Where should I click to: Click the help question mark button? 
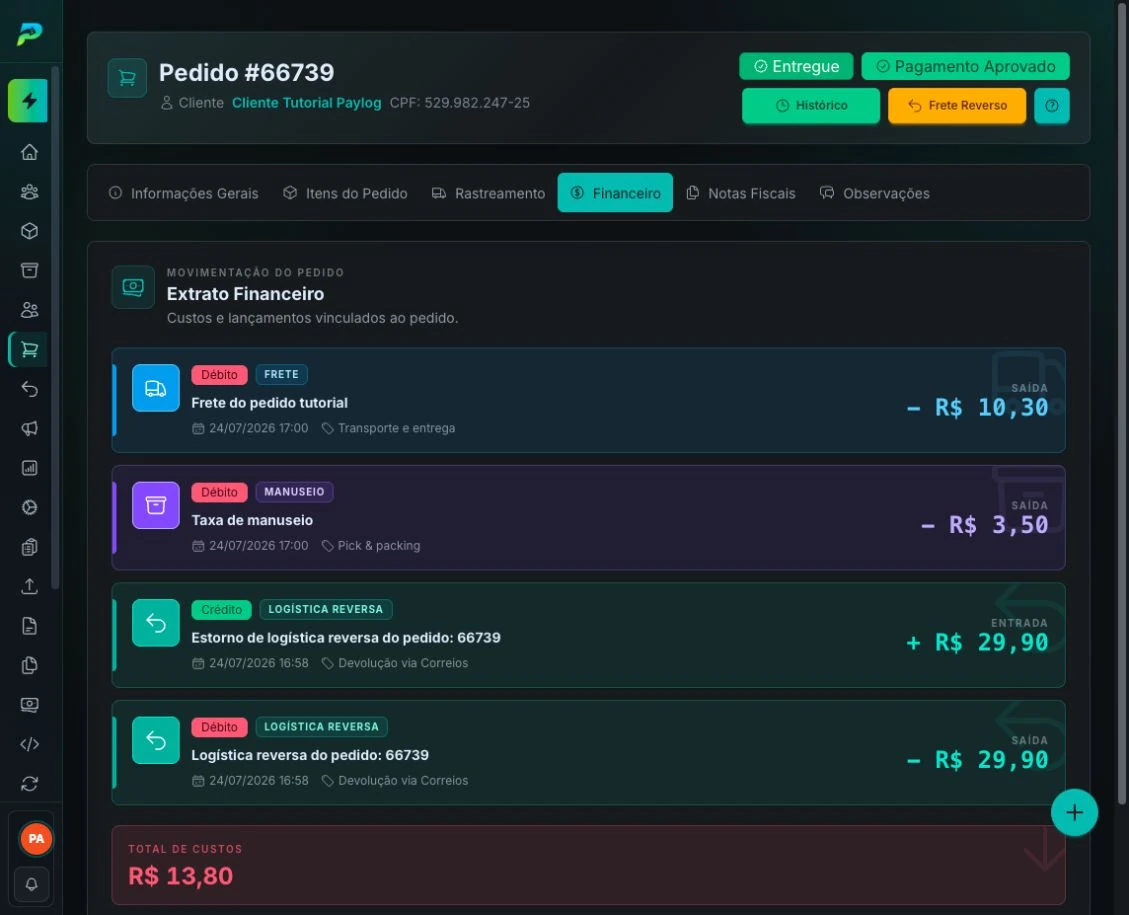pyautogui.click(x=1051, y=106)
